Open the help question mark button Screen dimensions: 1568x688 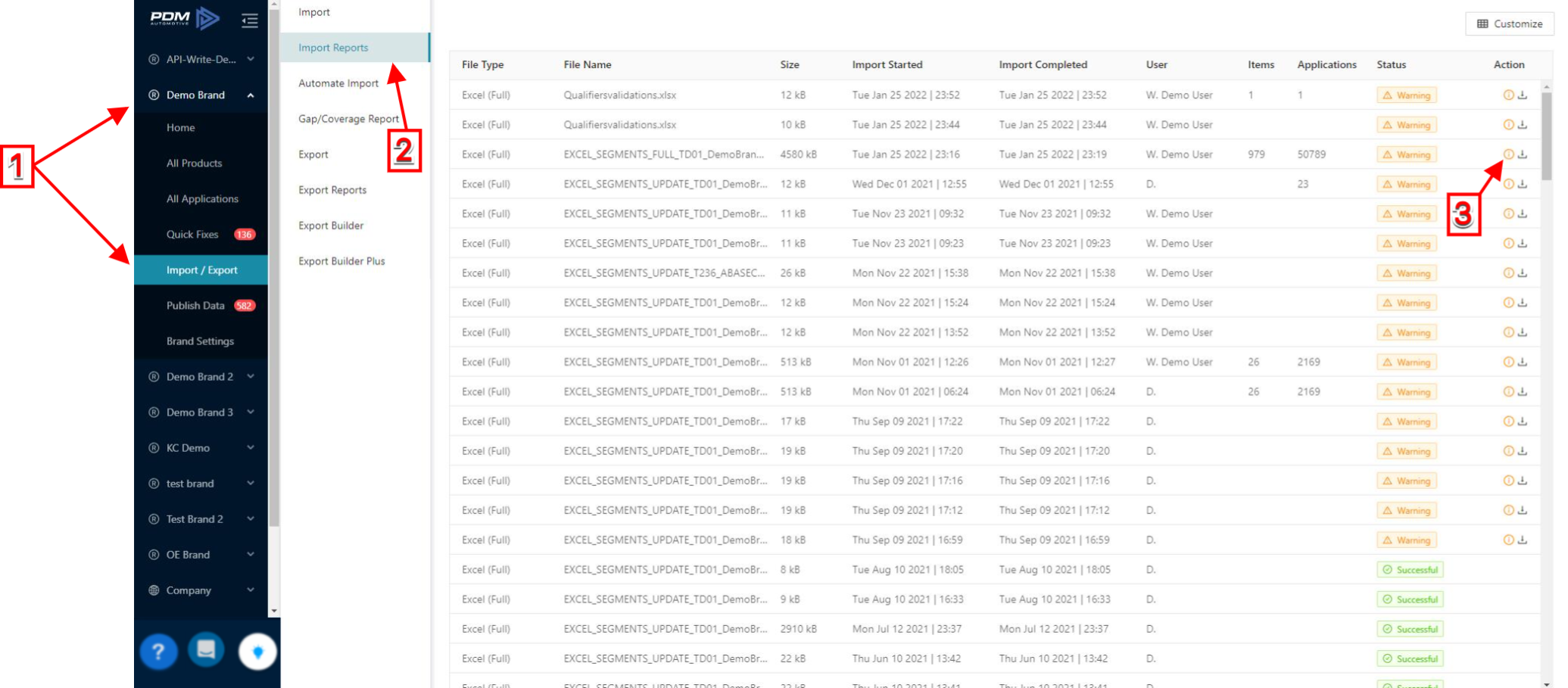[158, 651]
